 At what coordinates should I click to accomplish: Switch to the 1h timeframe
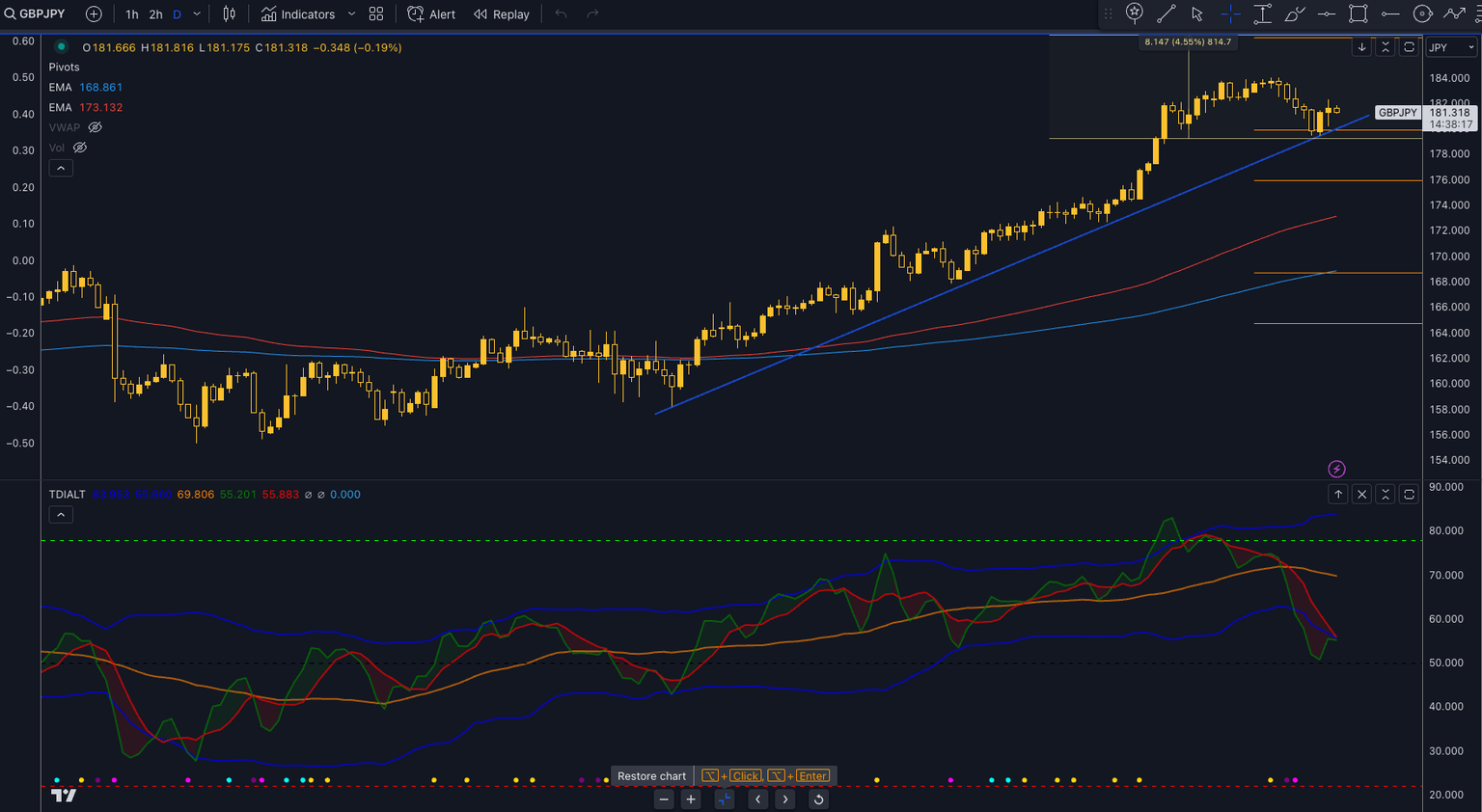click(x=132, y=14)
